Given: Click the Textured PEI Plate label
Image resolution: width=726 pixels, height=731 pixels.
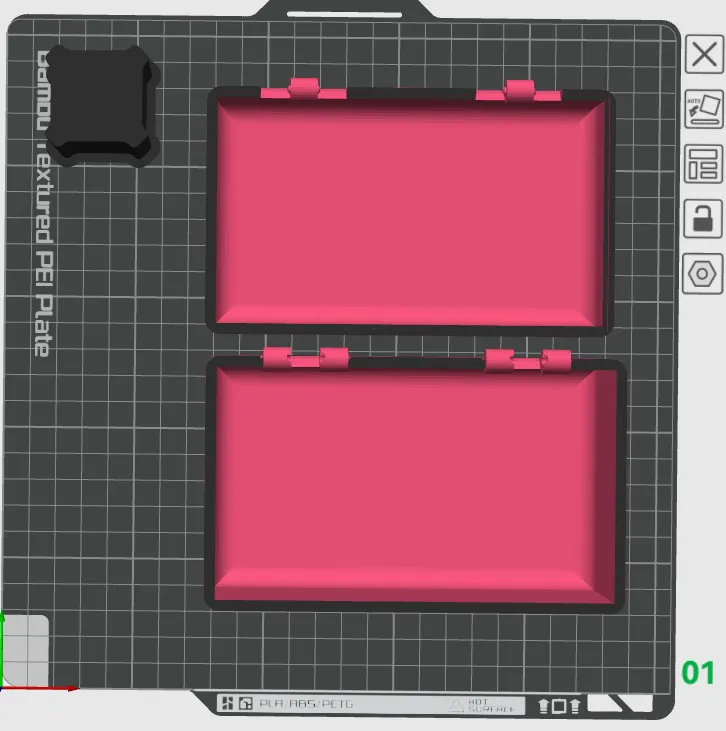Looking at the screenshot, I should [x=44, y=204].
